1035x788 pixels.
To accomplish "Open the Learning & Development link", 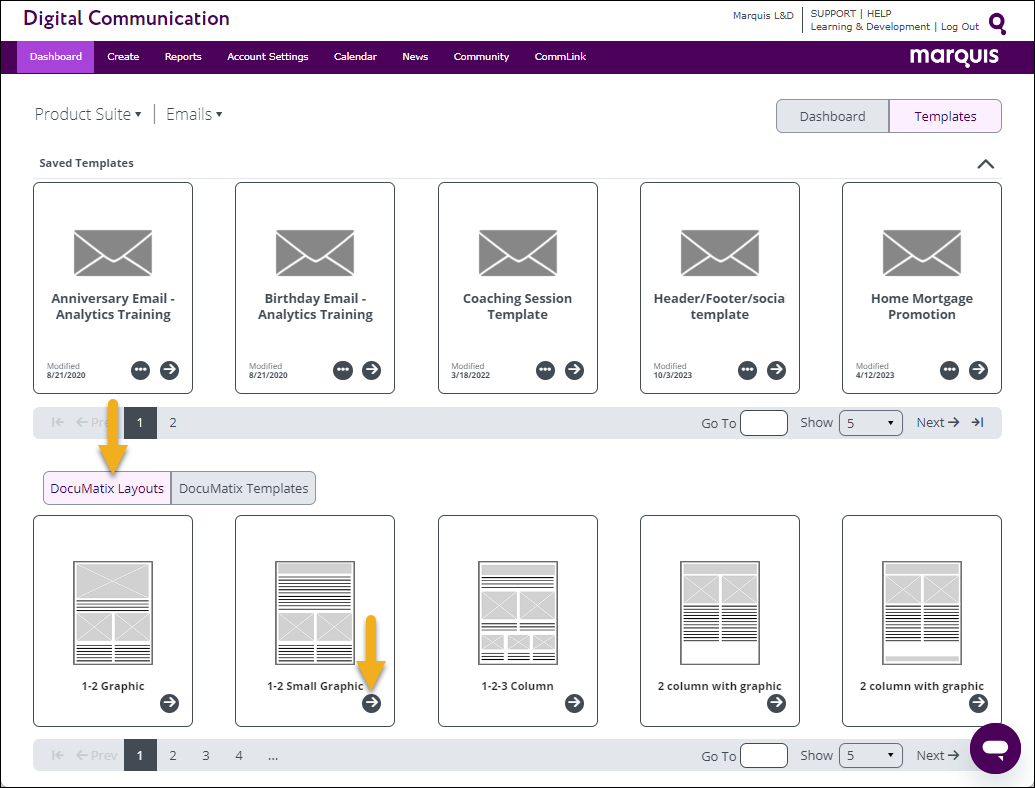I will pos(870,26).
